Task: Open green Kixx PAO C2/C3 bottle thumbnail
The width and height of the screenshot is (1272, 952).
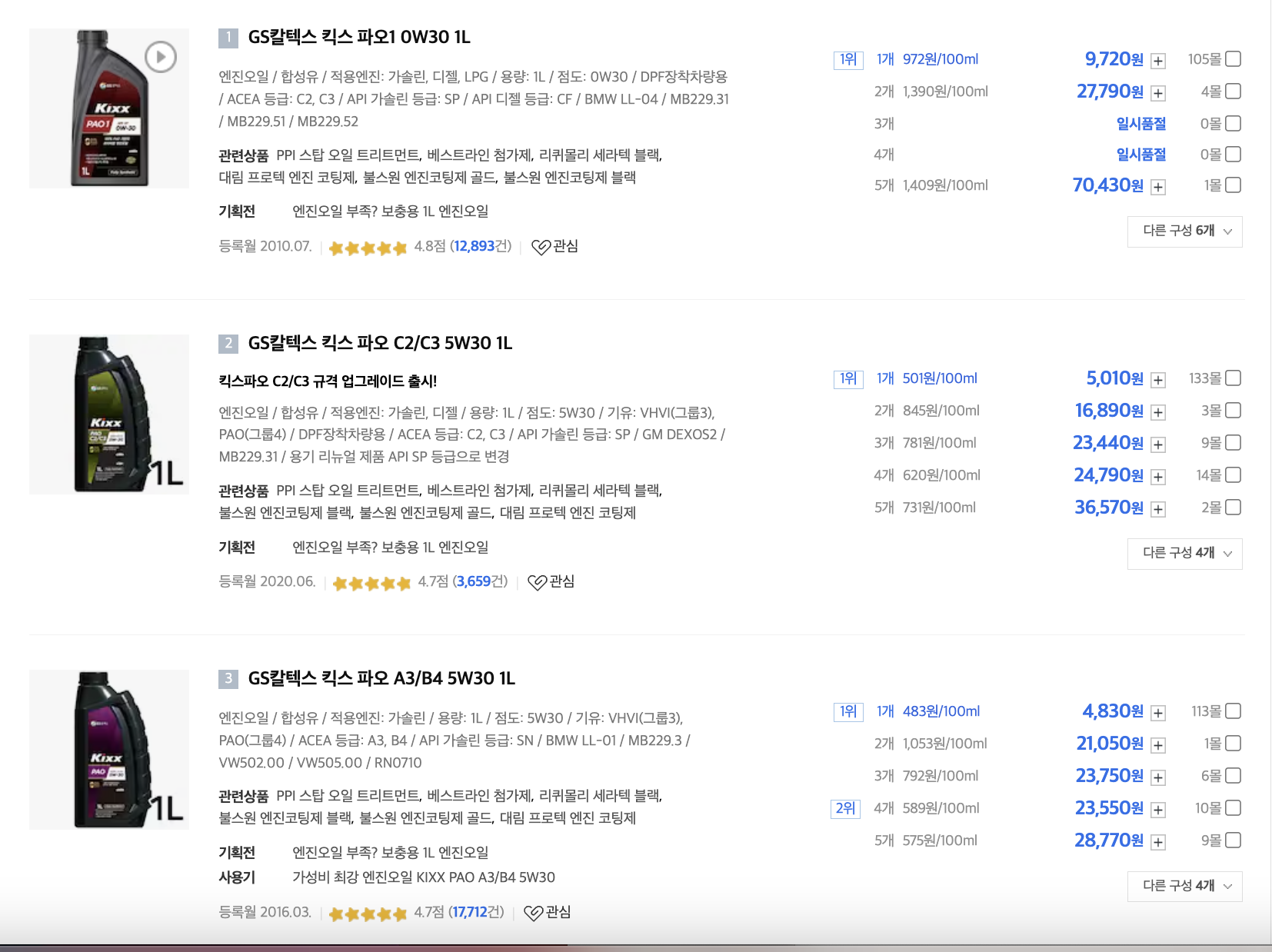Action: (109, 414)
